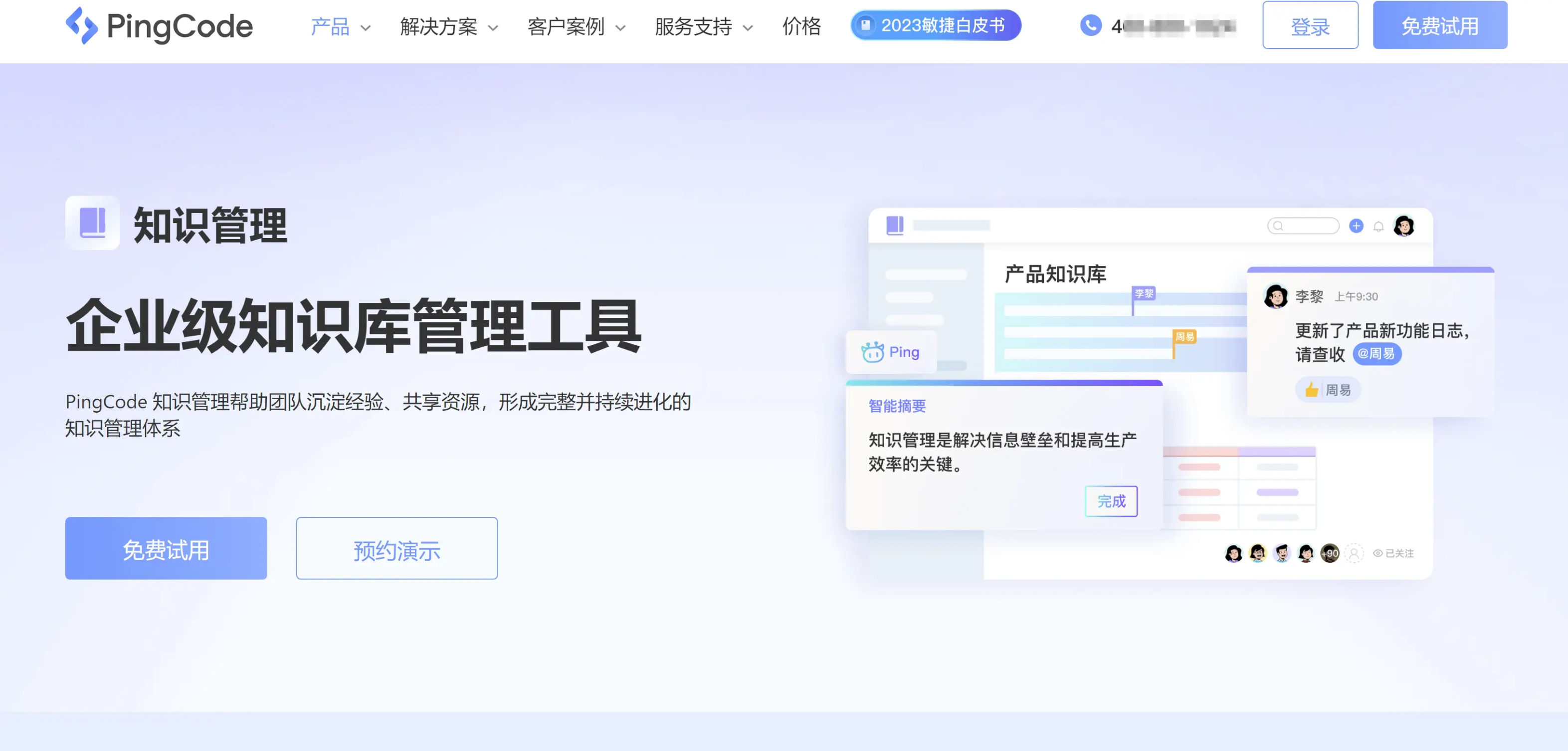Image resolution: width=1568 pixels, height=751 pixels.
Task: Expand the 解决方案 dropdown chevron
Action: (x=494, y=28)
